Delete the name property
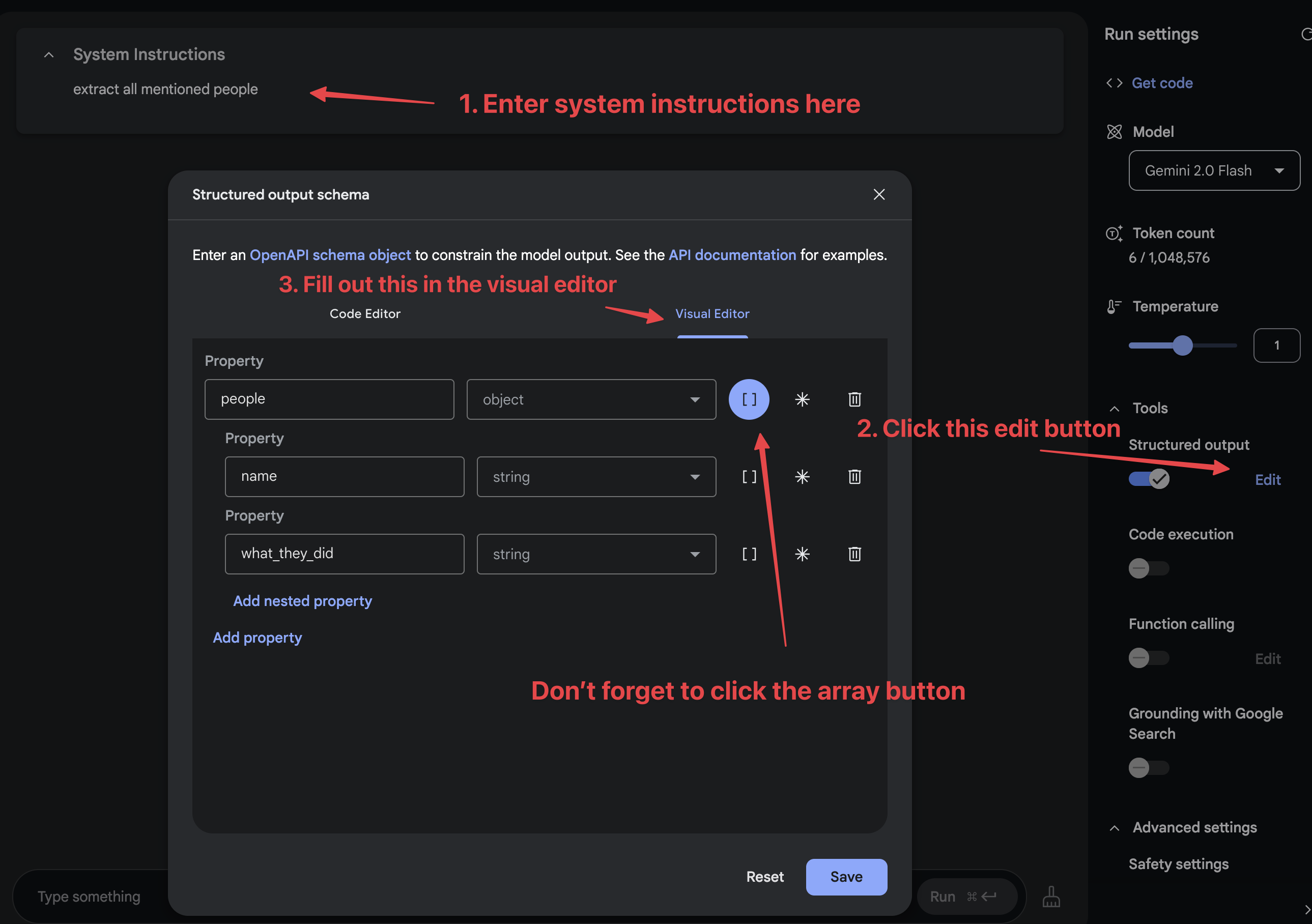1312x924 pixels. (x=854, y=477)
